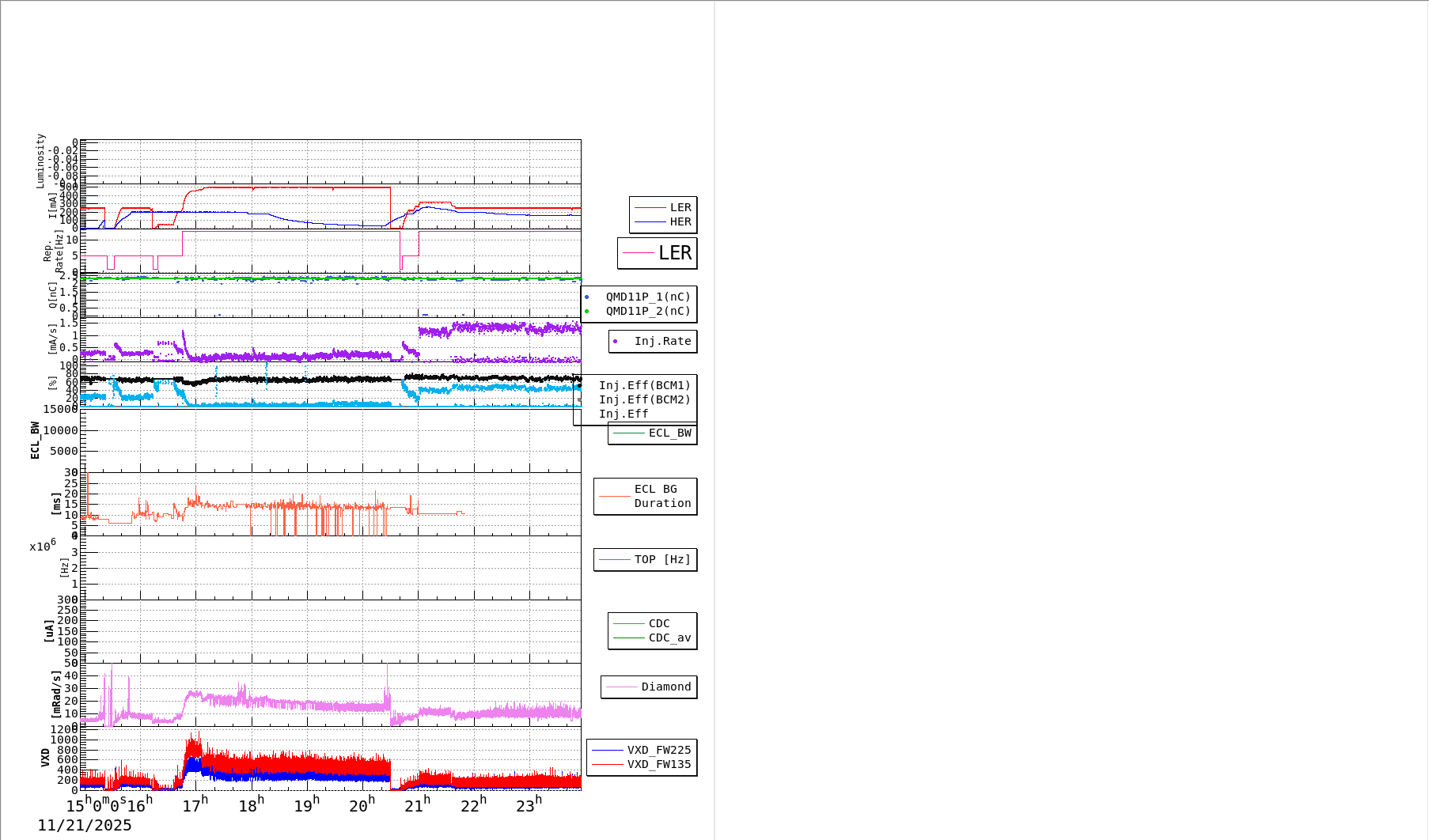This screenshot has width=1429, height=840.
Task: Click the ECL BG Duration legend
Action: click(646, 497)
